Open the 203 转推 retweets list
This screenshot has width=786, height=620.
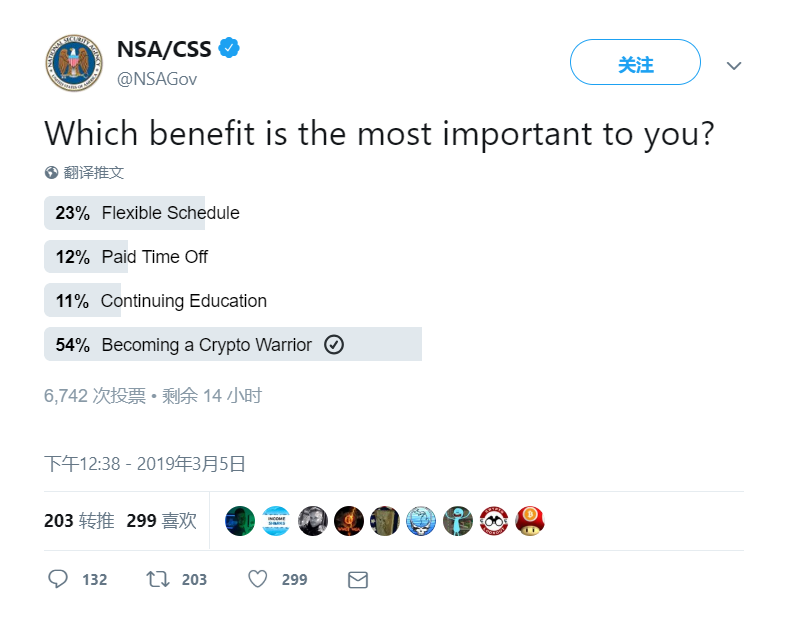79,521
